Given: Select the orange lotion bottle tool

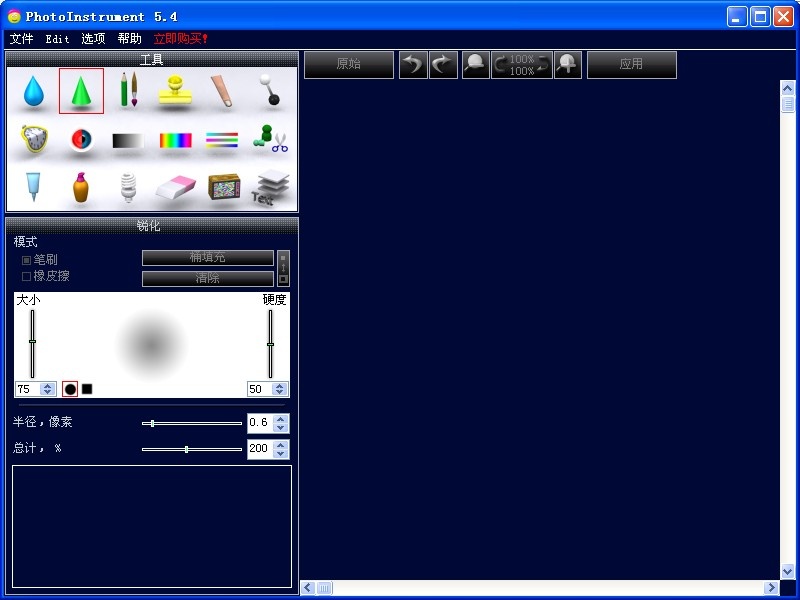Looking at the screenshot, I should (x=81, y=187).
